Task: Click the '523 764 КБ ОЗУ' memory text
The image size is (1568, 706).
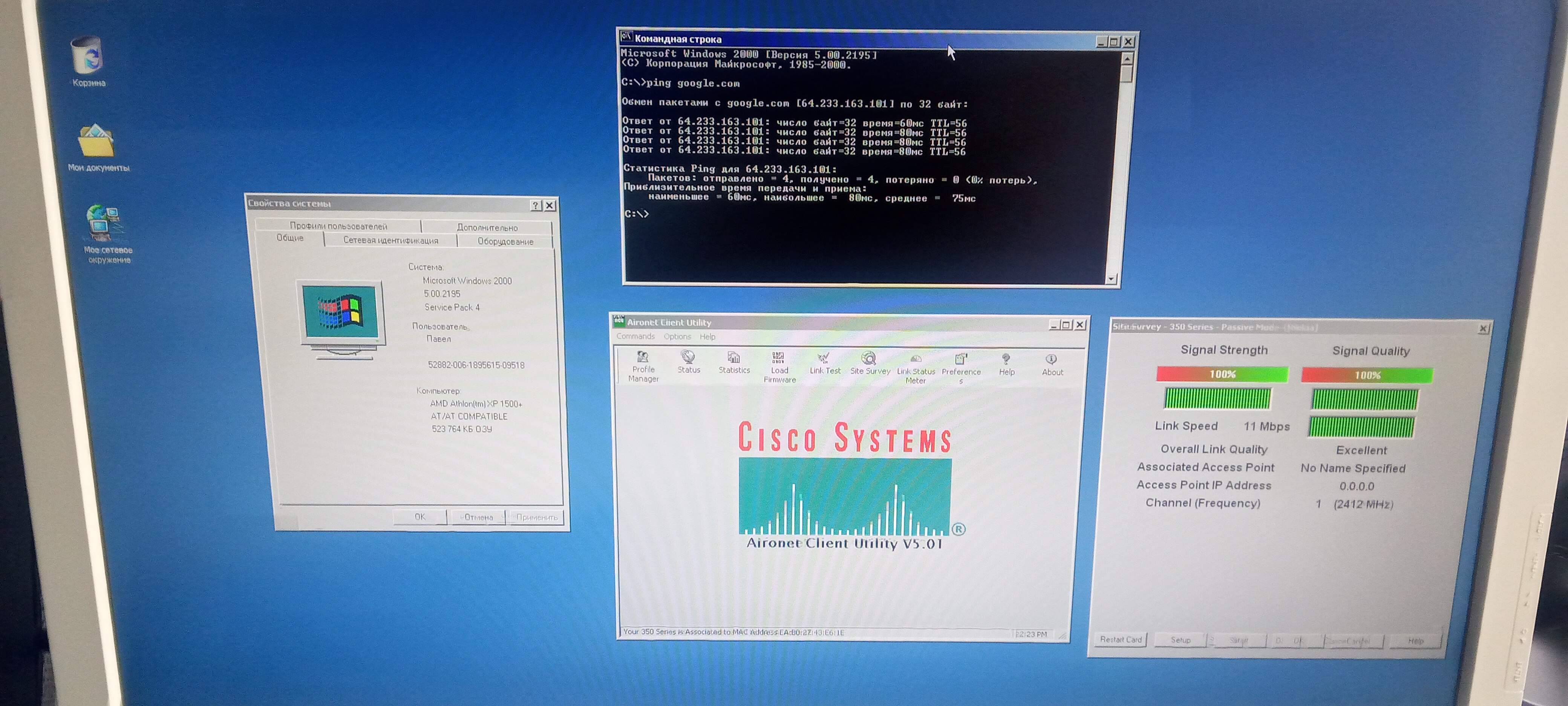Action: (461, 430)
